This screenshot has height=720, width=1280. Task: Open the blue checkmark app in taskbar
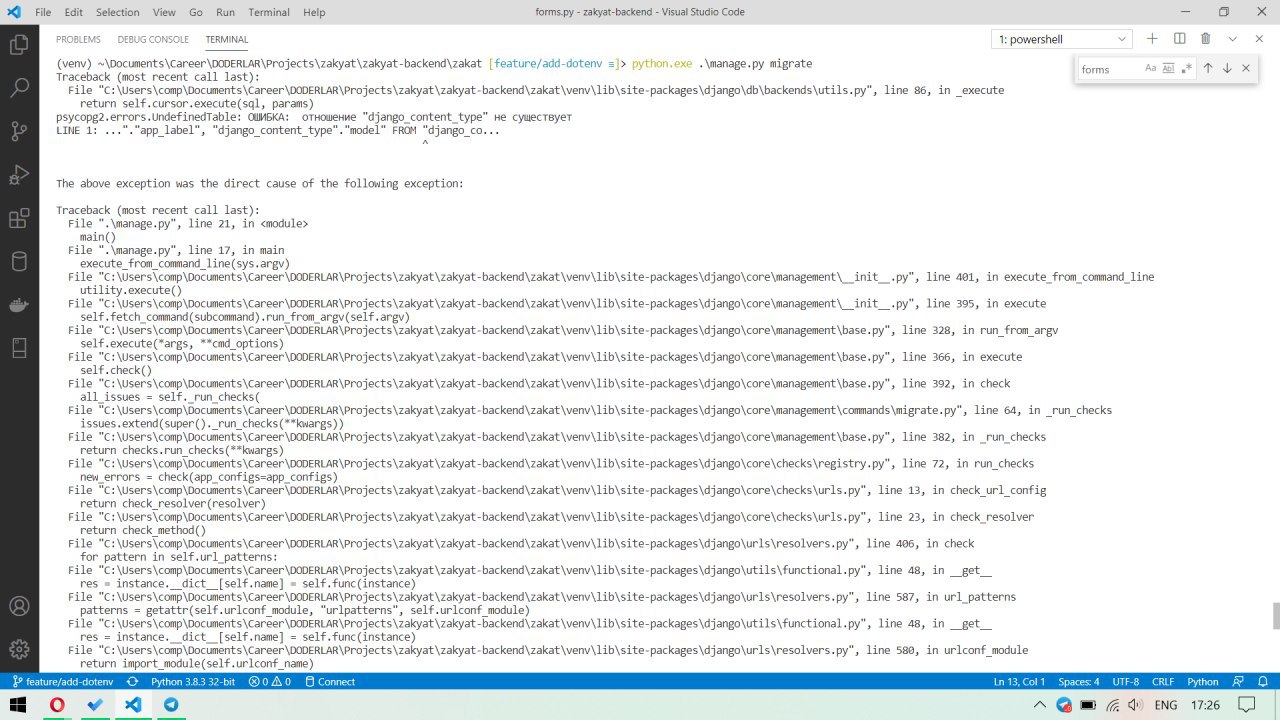pos(95,705)
